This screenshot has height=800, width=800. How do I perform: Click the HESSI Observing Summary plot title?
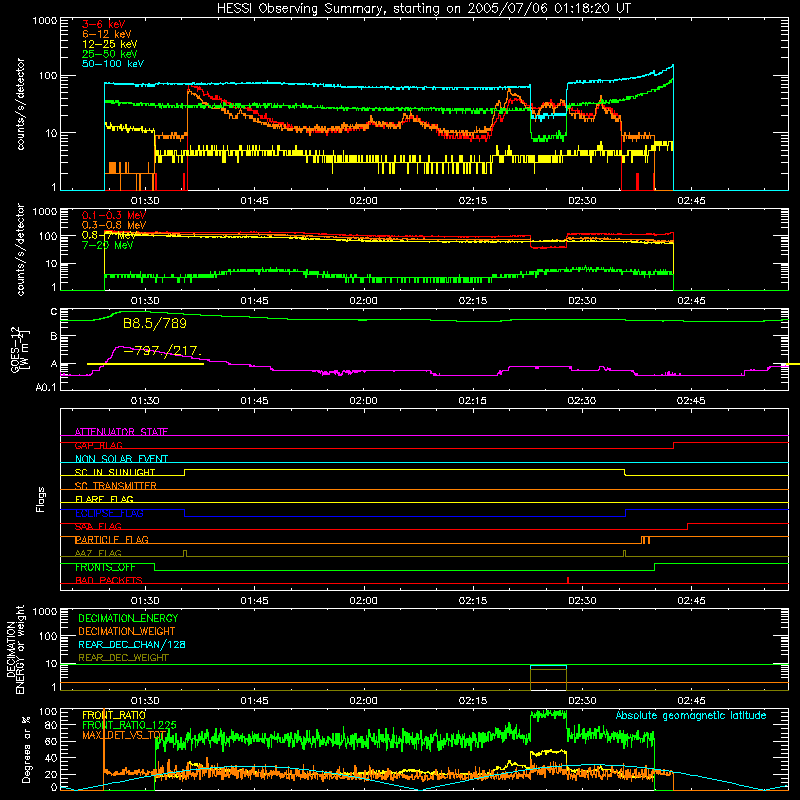(423, 9)
